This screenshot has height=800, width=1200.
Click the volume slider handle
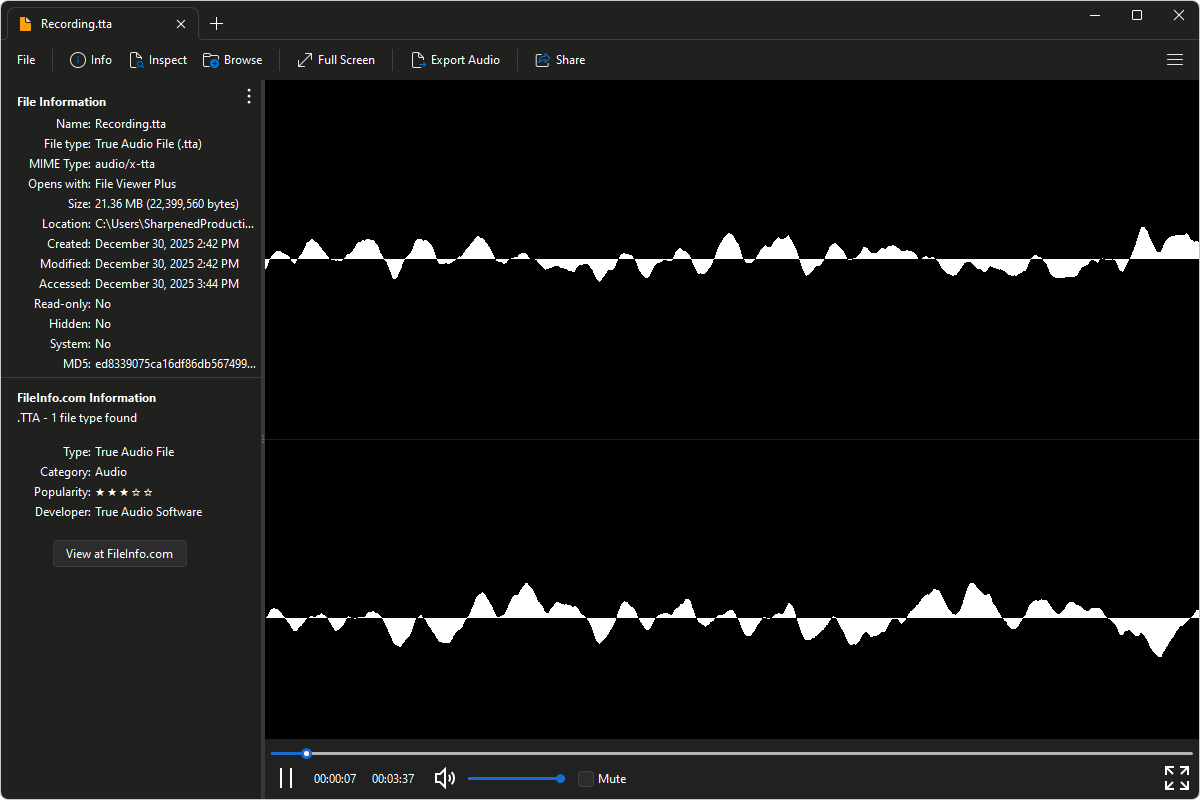(560, 778)
